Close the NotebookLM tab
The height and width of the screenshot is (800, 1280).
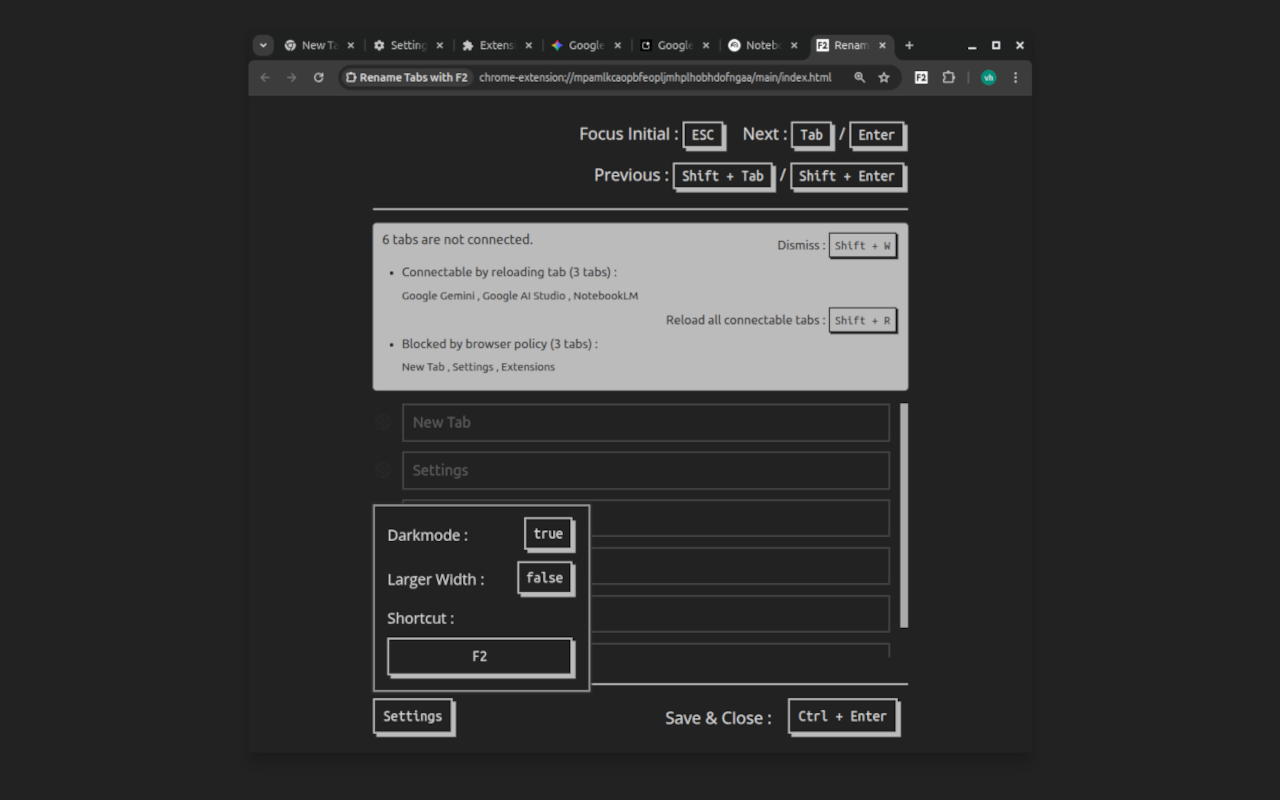[x=795, y=45]
